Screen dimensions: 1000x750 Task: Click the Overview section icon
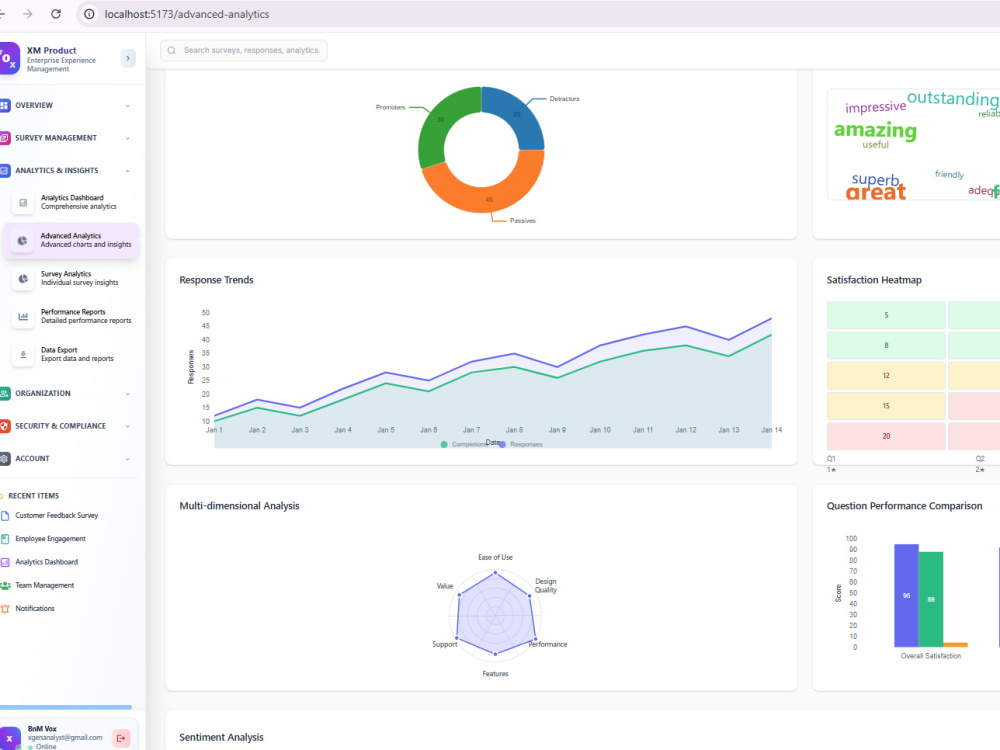5,105
